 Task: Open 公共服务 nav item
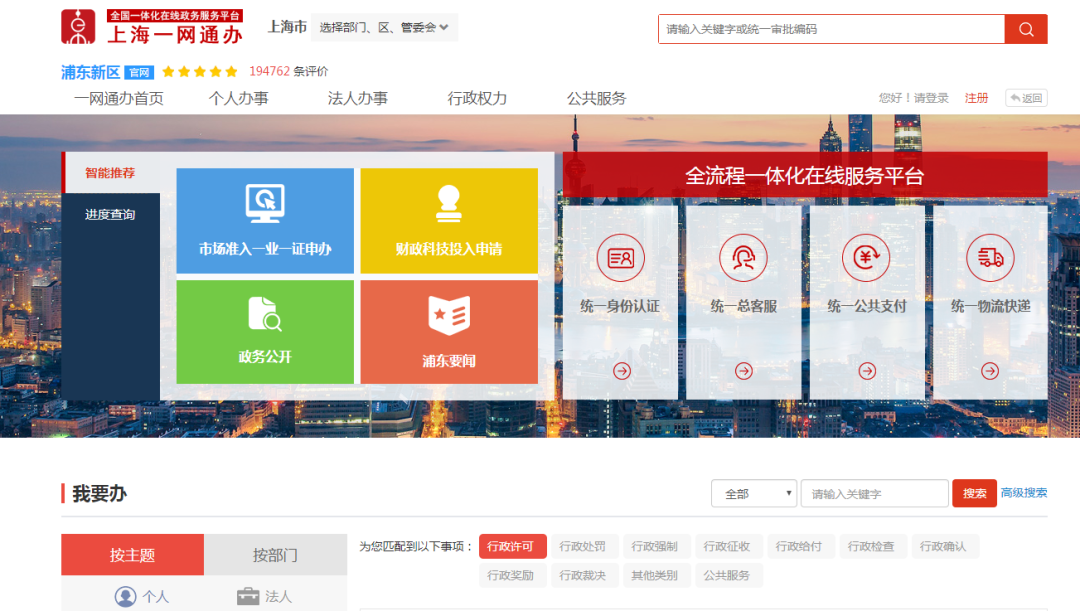click(x=596, y=99)
